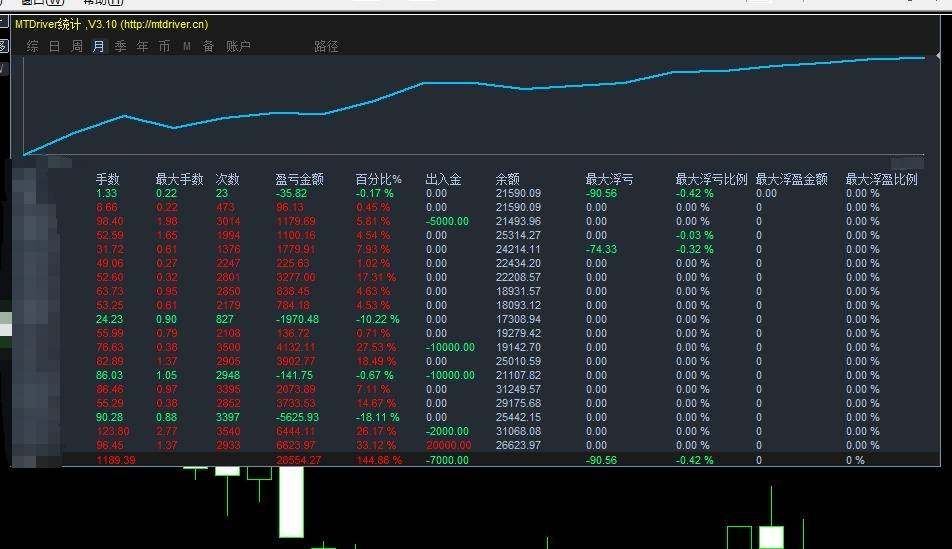The height and width of the screenshot is (549, 952).
Task: Open the 周 weekly statistics tab
Action: point(77,46)
